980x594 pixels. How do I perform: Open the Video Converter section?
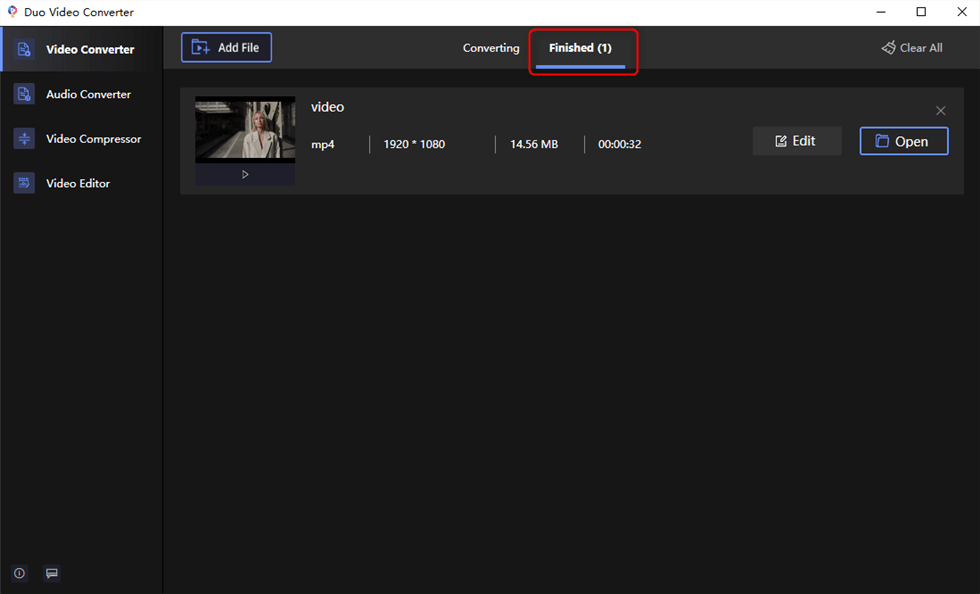point(81,49)
